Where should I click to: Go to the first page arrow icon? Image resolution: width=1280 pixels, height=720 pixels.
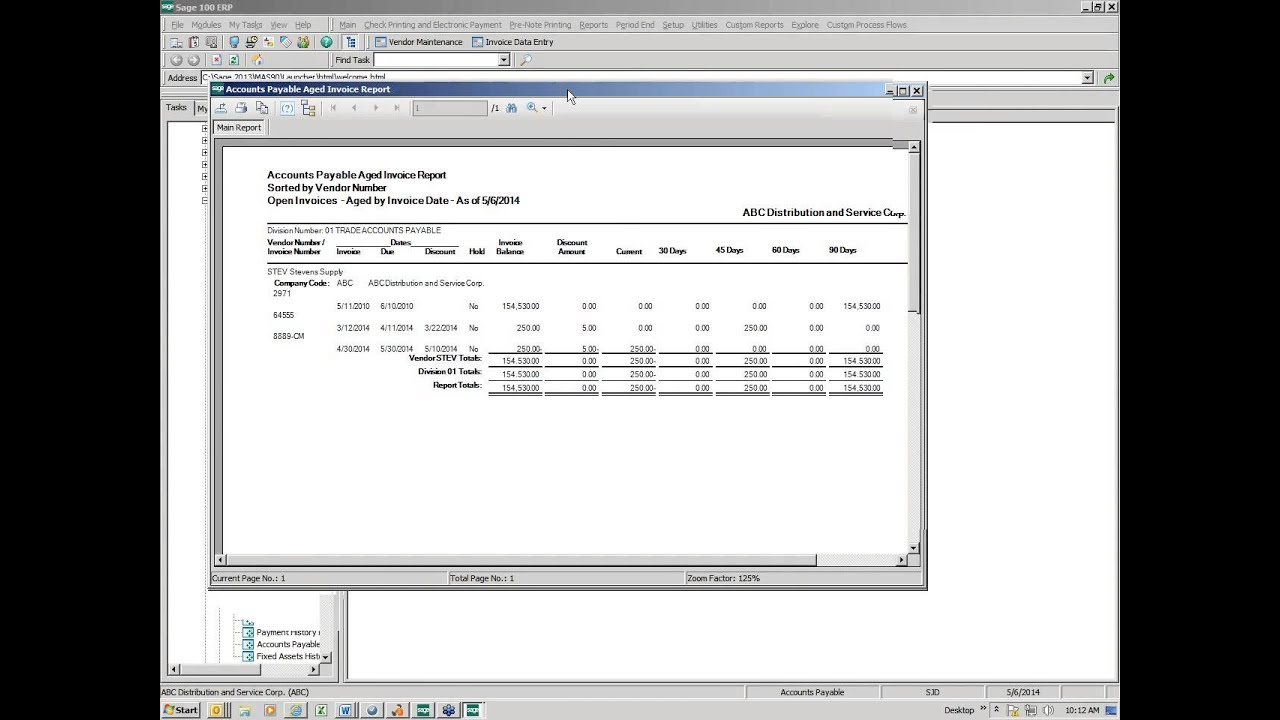[333, 108]
